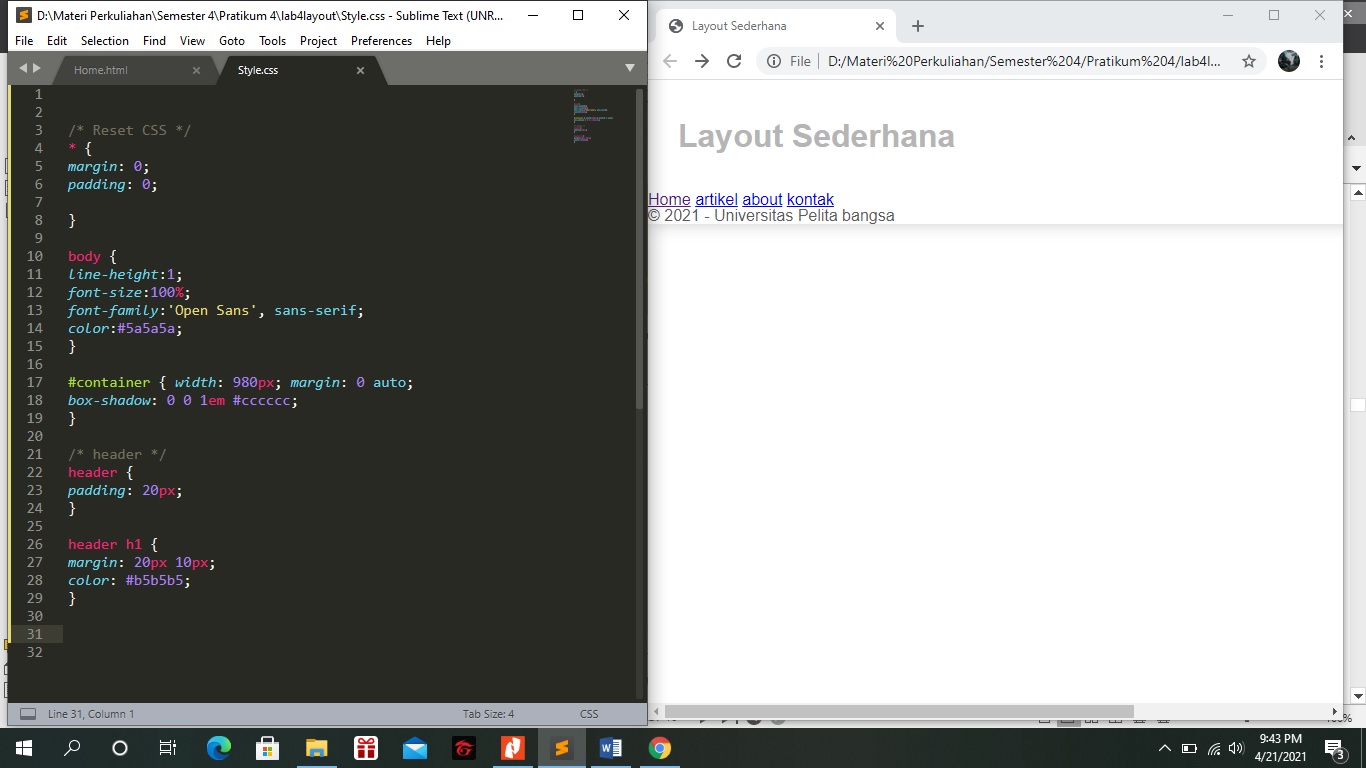
Task: Open volume control in system tray
Action: pos(1236,748)
